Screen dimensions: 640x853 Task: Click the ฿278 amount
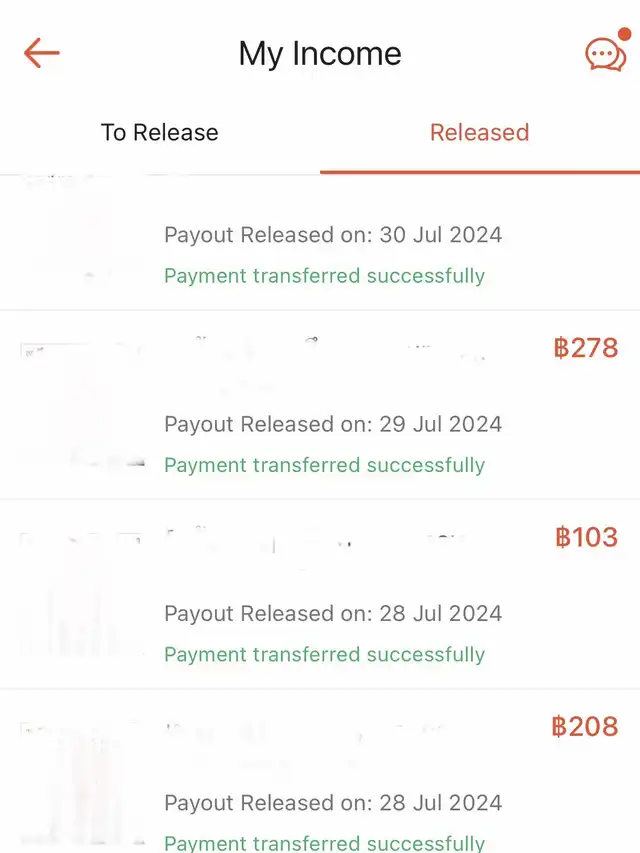585,348
